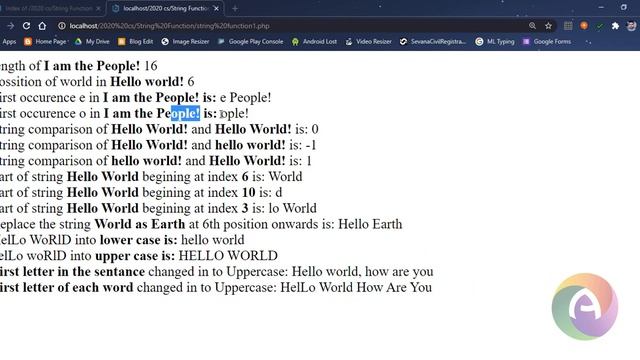Click the bold 'lower case is:' text
The image size is (640, 360).
click(x=139, y=240)
